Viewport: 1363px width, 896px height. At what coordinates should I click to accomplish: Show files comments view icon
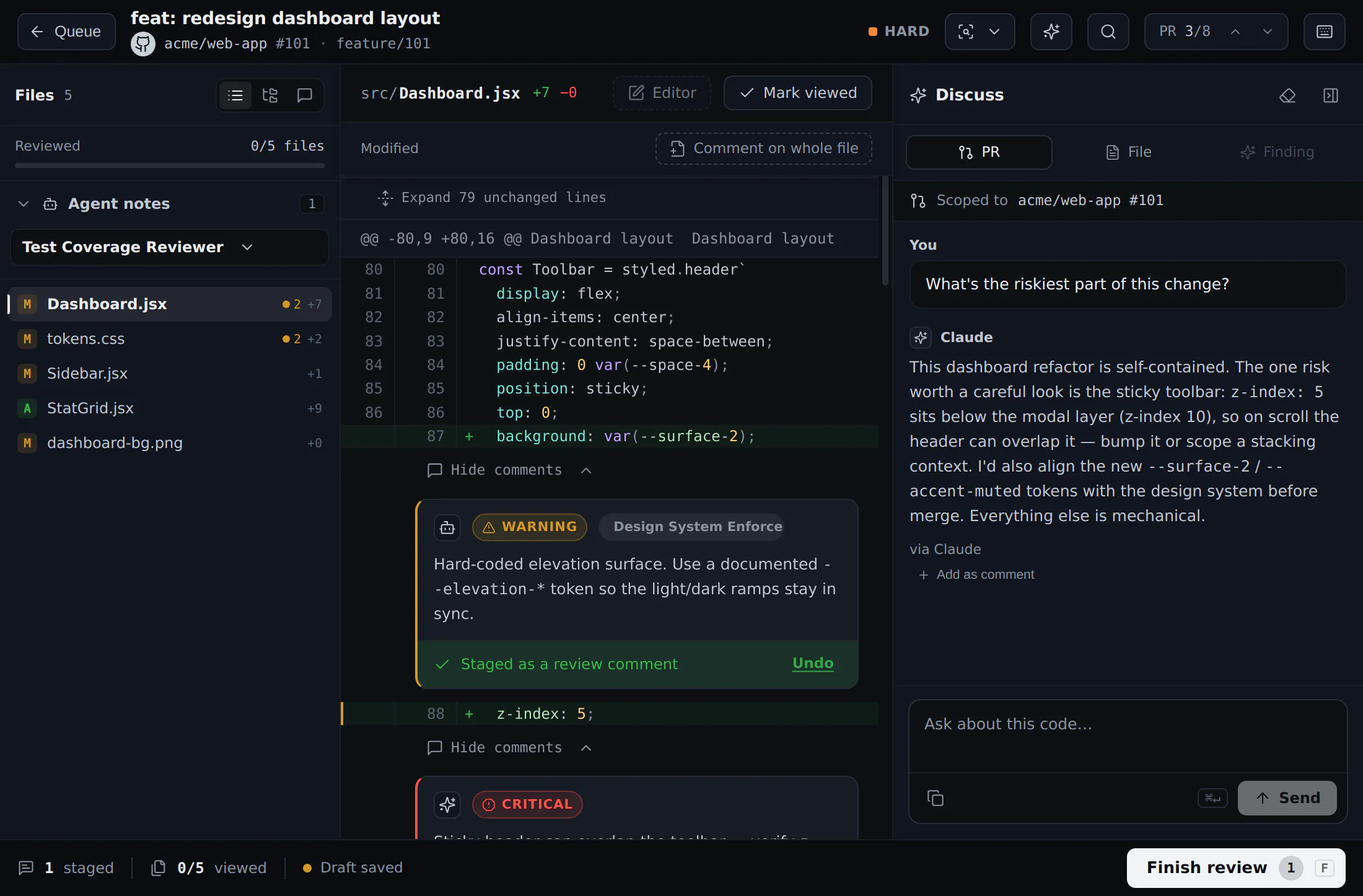[305, 95]
